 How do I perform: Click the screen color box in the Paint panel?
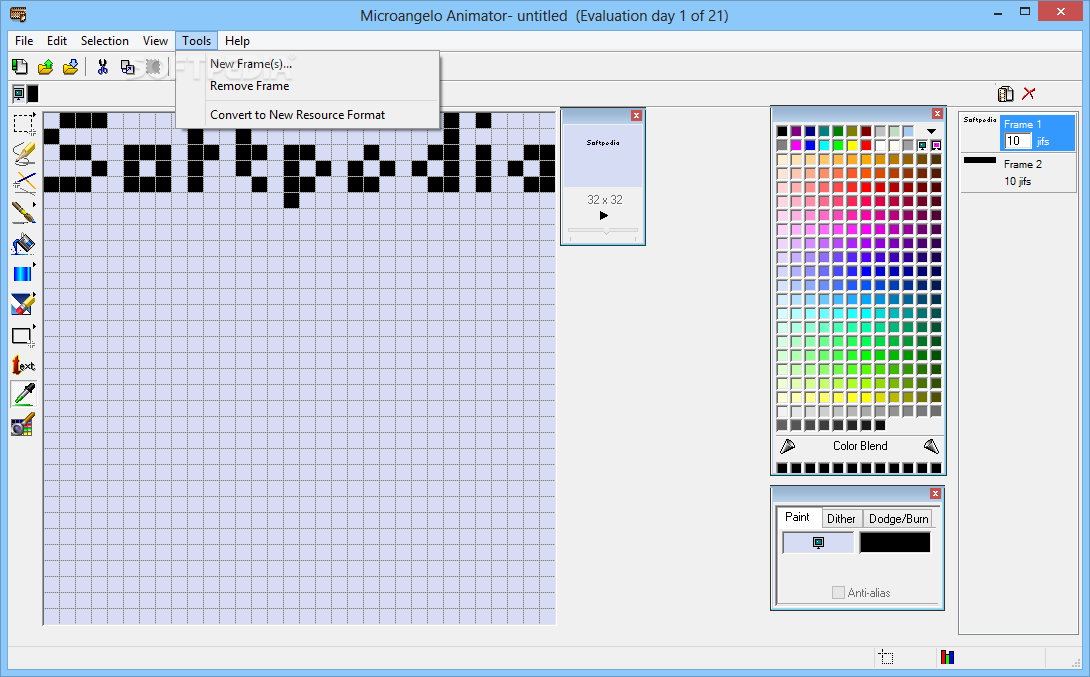[x=818, y=542]
